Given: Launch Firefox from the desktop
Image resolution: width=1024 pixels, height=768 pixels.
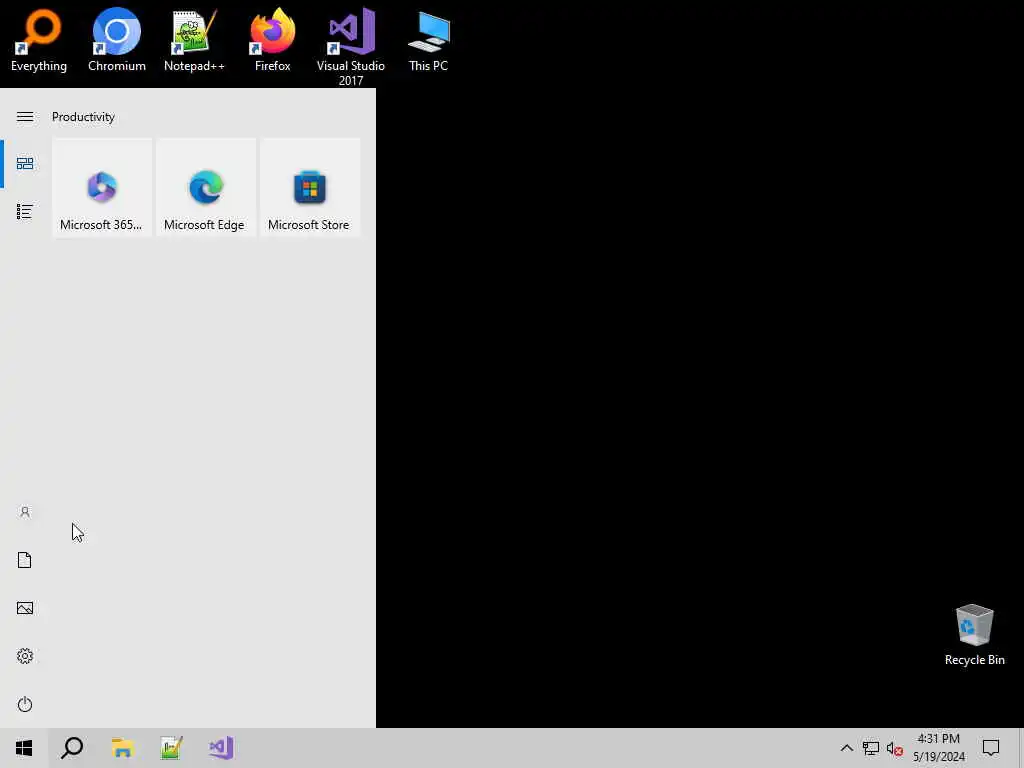Looking at the screenshot, I should [x=272, y=40].
